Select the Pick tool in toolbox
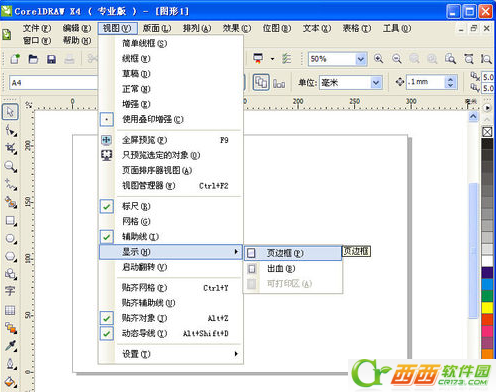The image size is (496, 392). 10,112
